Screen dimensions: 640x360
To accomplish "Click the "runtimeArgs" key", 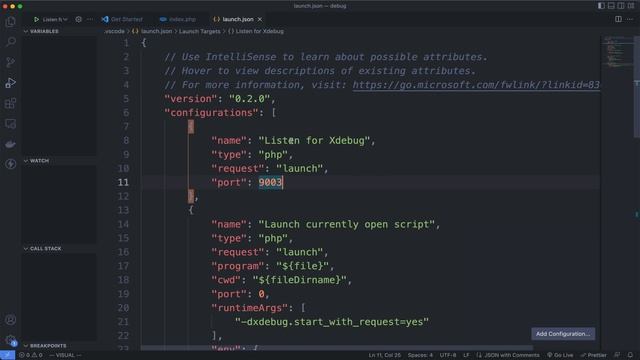I will tap(249, 308).
